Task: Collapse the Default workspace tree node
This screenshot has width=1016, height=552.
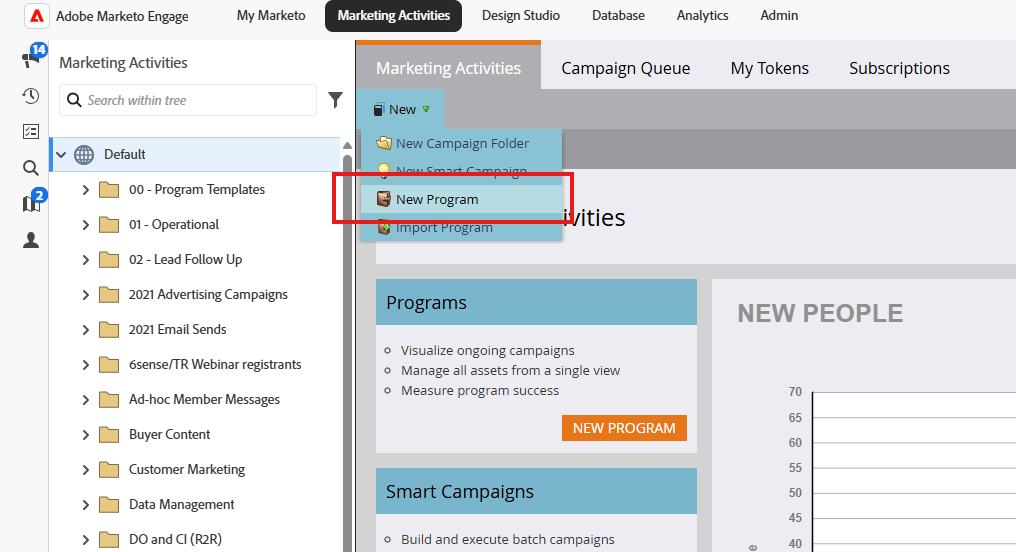Action: tap(62, 155)
